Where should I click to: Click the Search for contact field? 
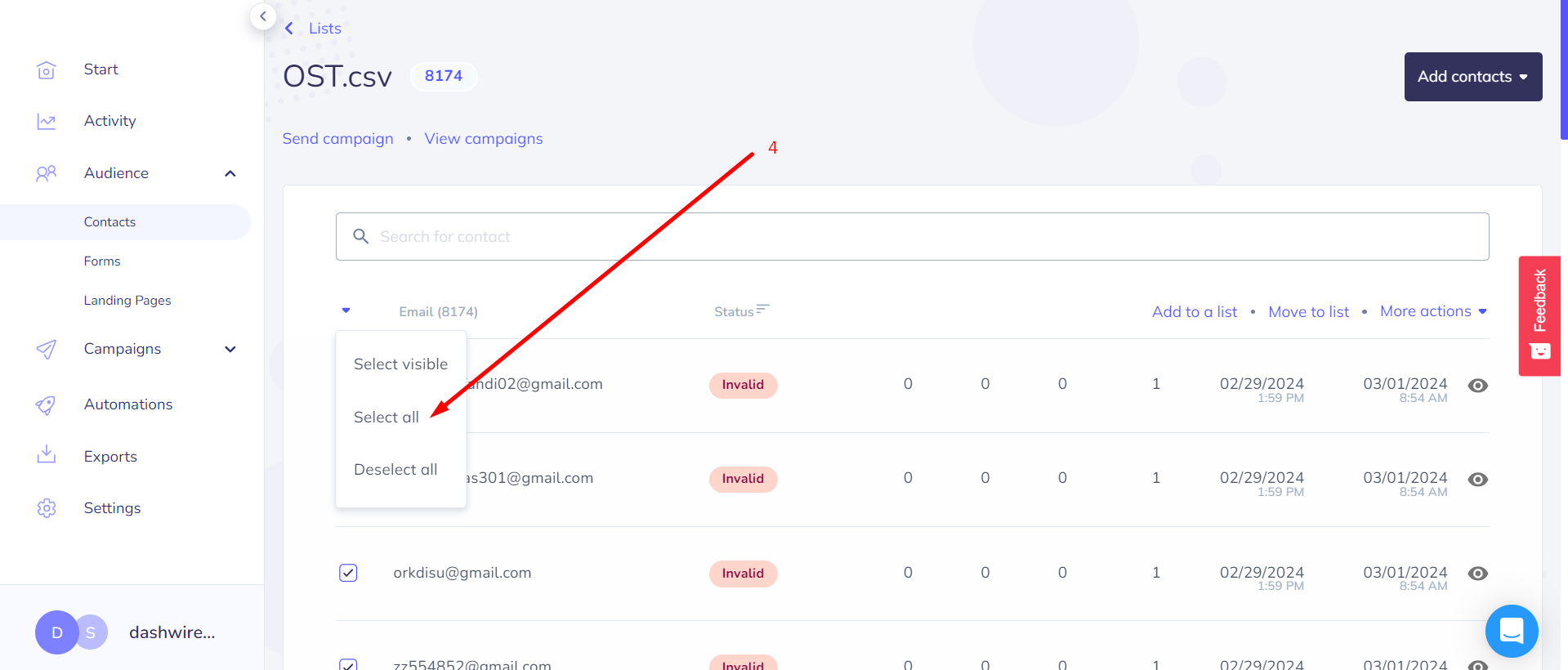[912, 237]
